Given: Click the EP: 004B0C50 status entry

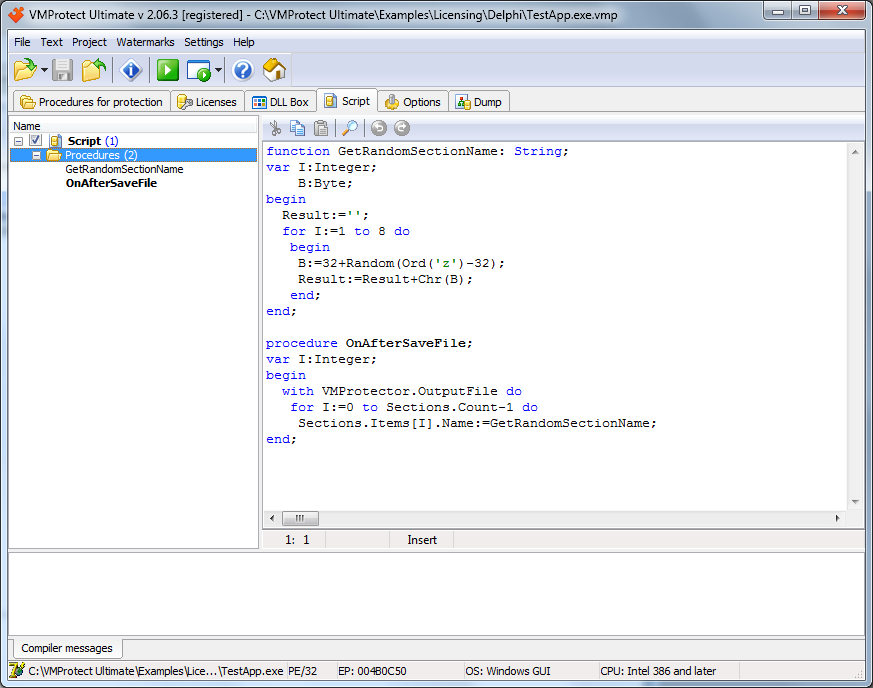Looking at the screenshot, I should coord(372,671).
